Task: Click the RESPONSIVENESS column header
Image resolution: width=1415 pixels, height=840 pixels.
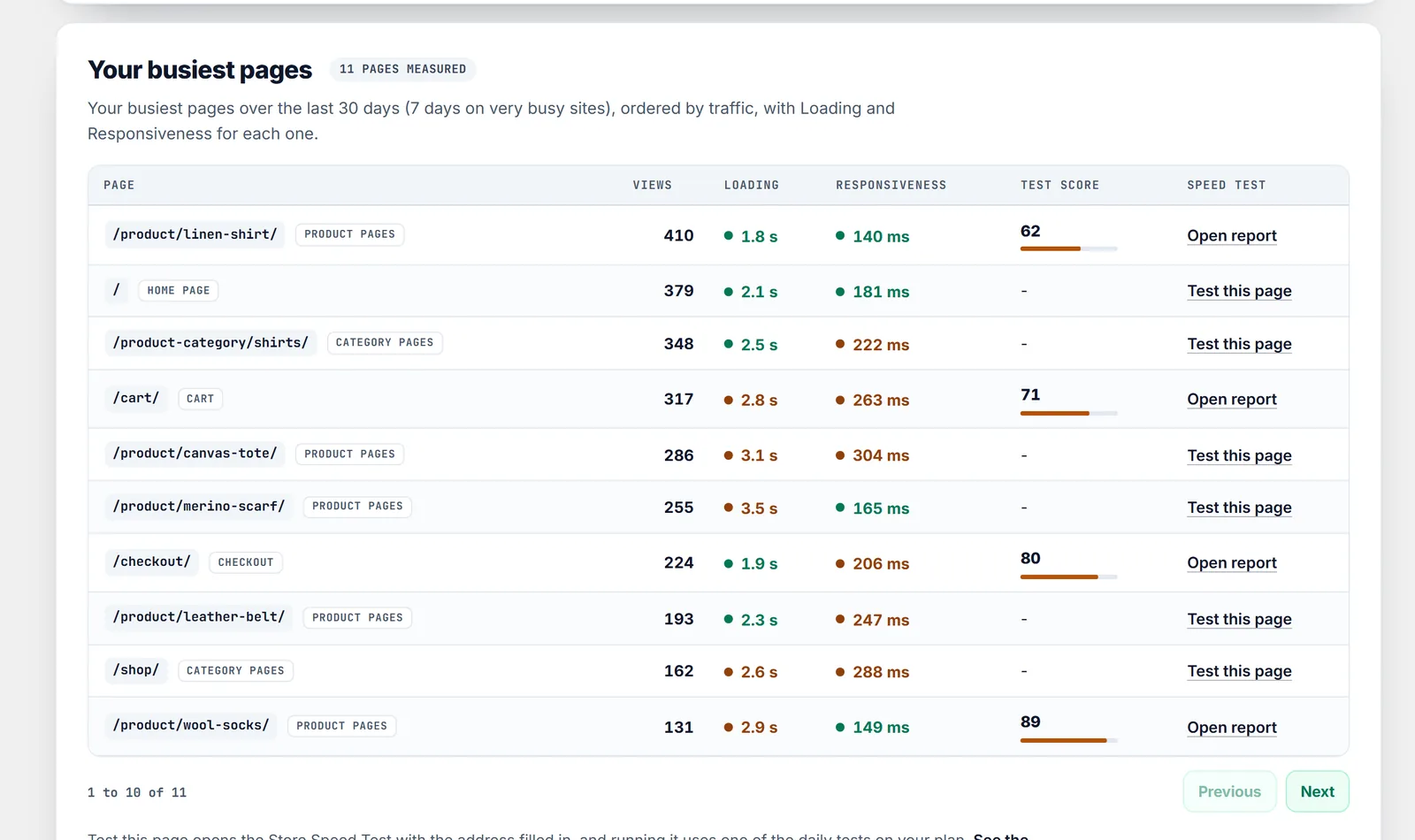Action: tap(891, 185)
